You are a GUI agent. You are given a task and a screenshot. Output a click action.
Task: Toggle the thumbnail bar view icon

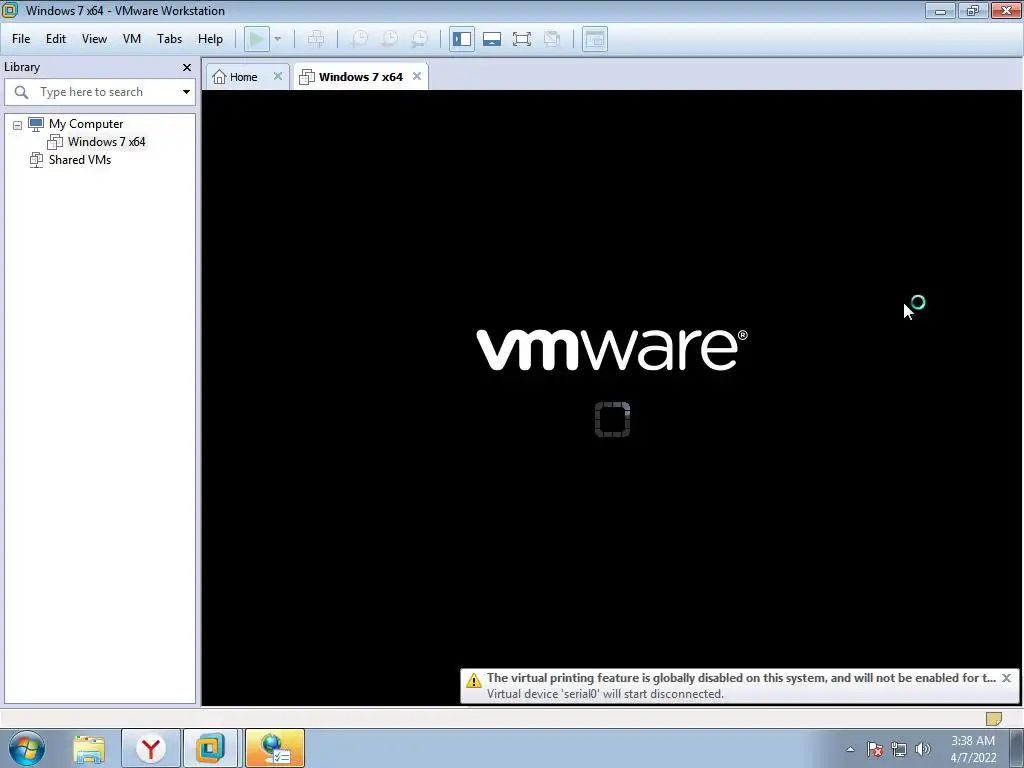click(x=492, y=39)
